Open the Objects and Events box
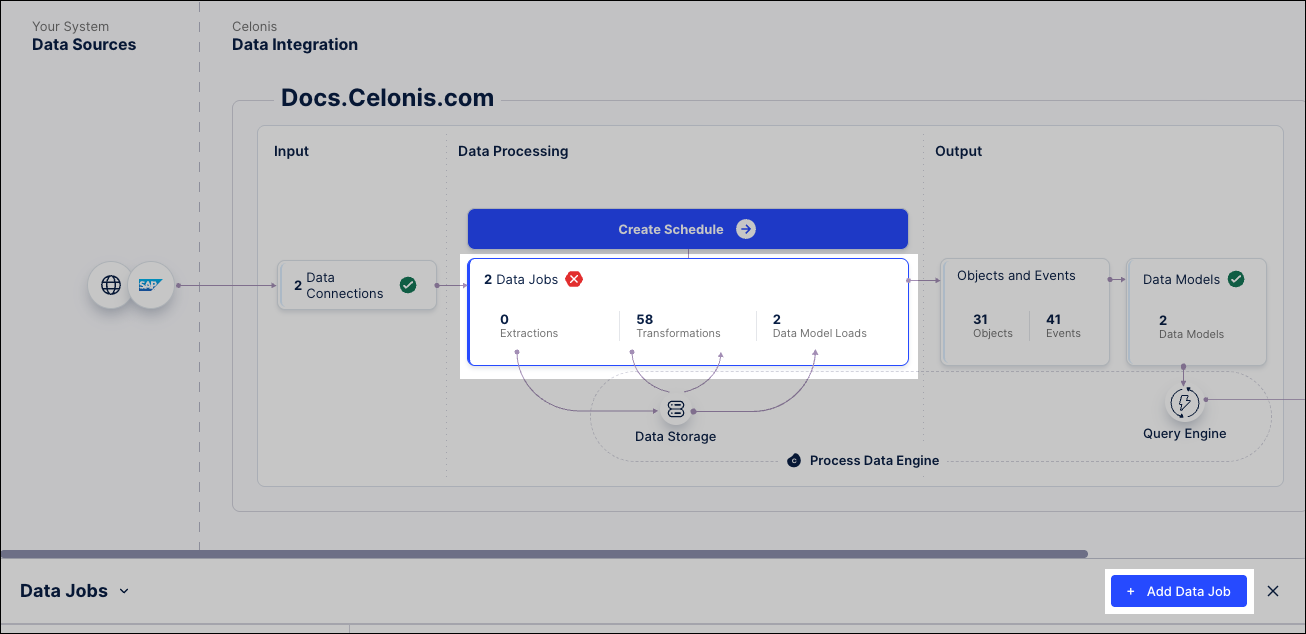Viewport: 1306px width, 634px height. pos(1025,310)
